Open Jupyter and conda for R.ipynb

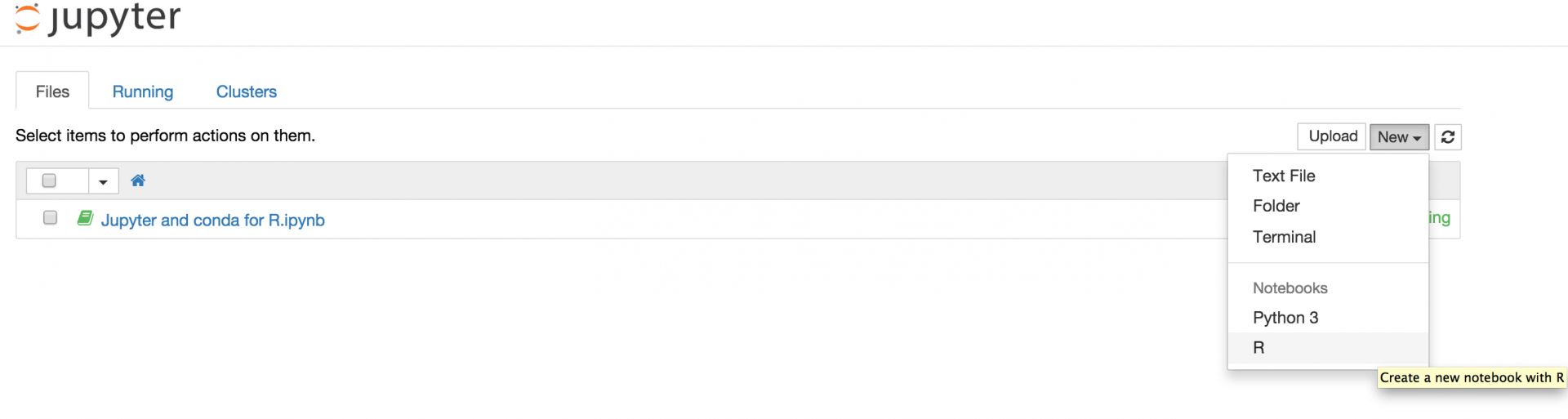pyautogui.click(x=212, y=220)
